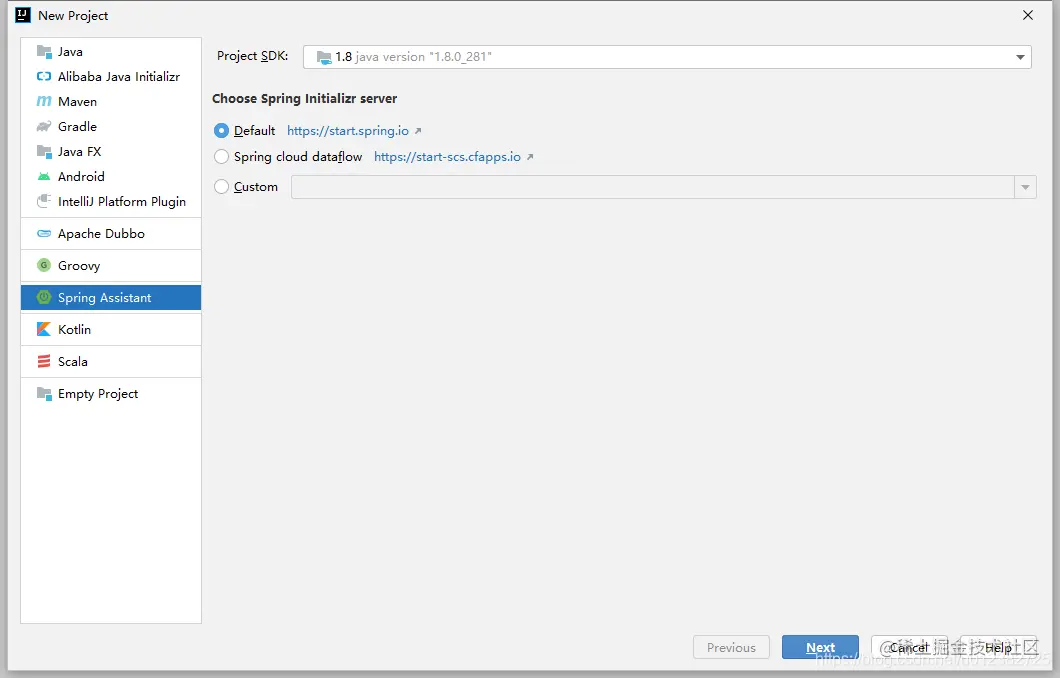Click 'Choose Spring Initializr server' heading
This screenshot has width=1060, height=678.
304,99
